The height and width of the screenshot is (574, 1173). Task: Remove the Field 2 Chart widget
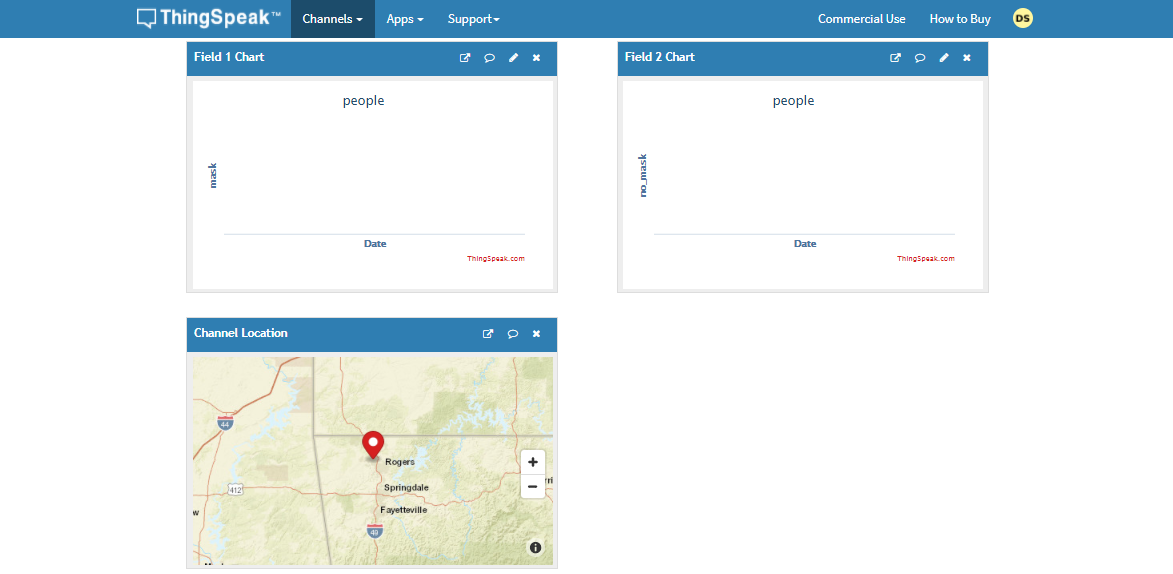point(966,58)
